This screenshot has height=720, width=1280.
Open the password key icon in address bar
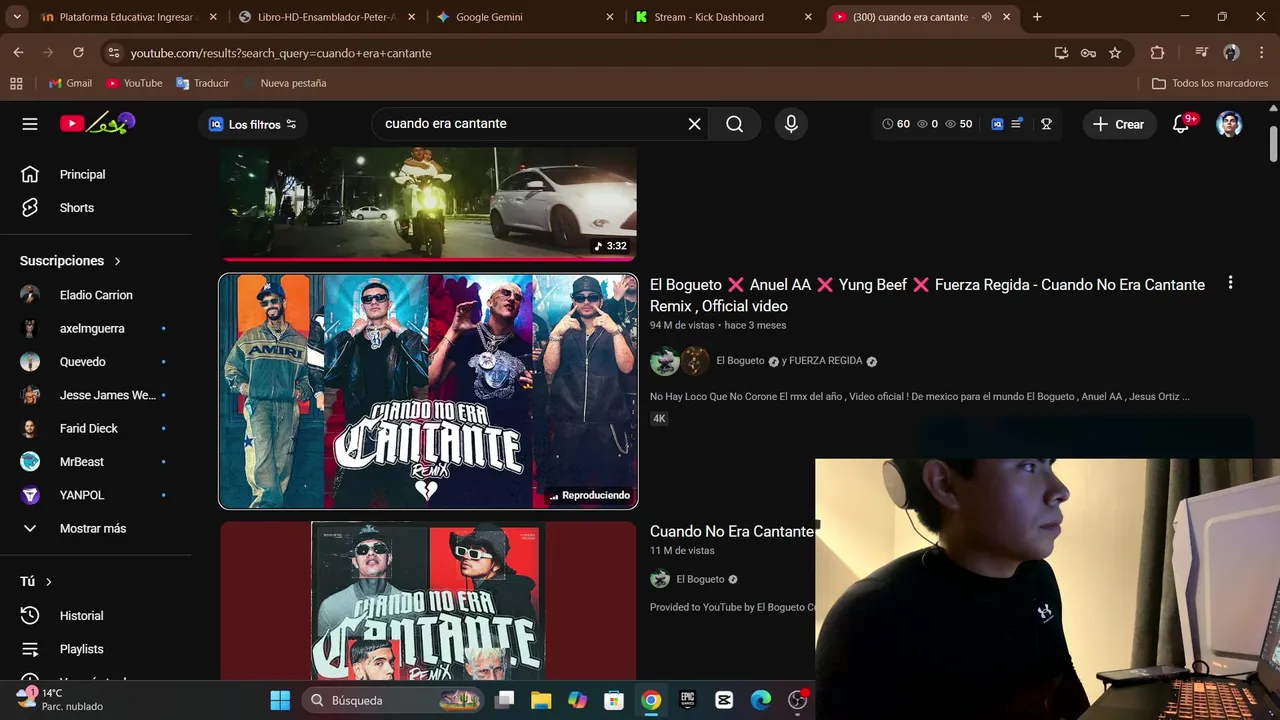coord(1088,53)
